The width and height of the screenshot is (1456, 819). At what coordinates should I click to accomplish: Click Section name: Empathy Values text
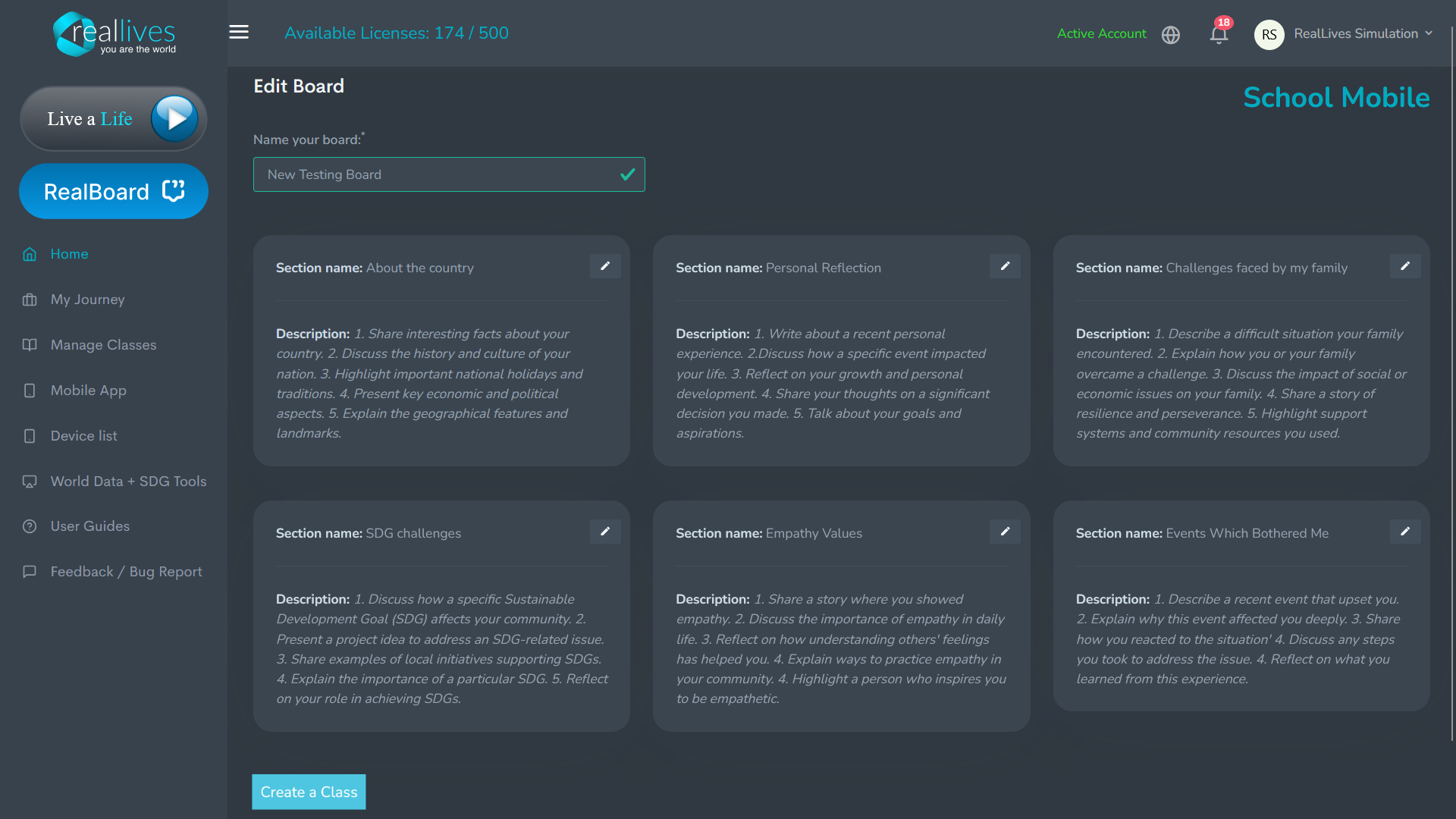tap(769, 533)
